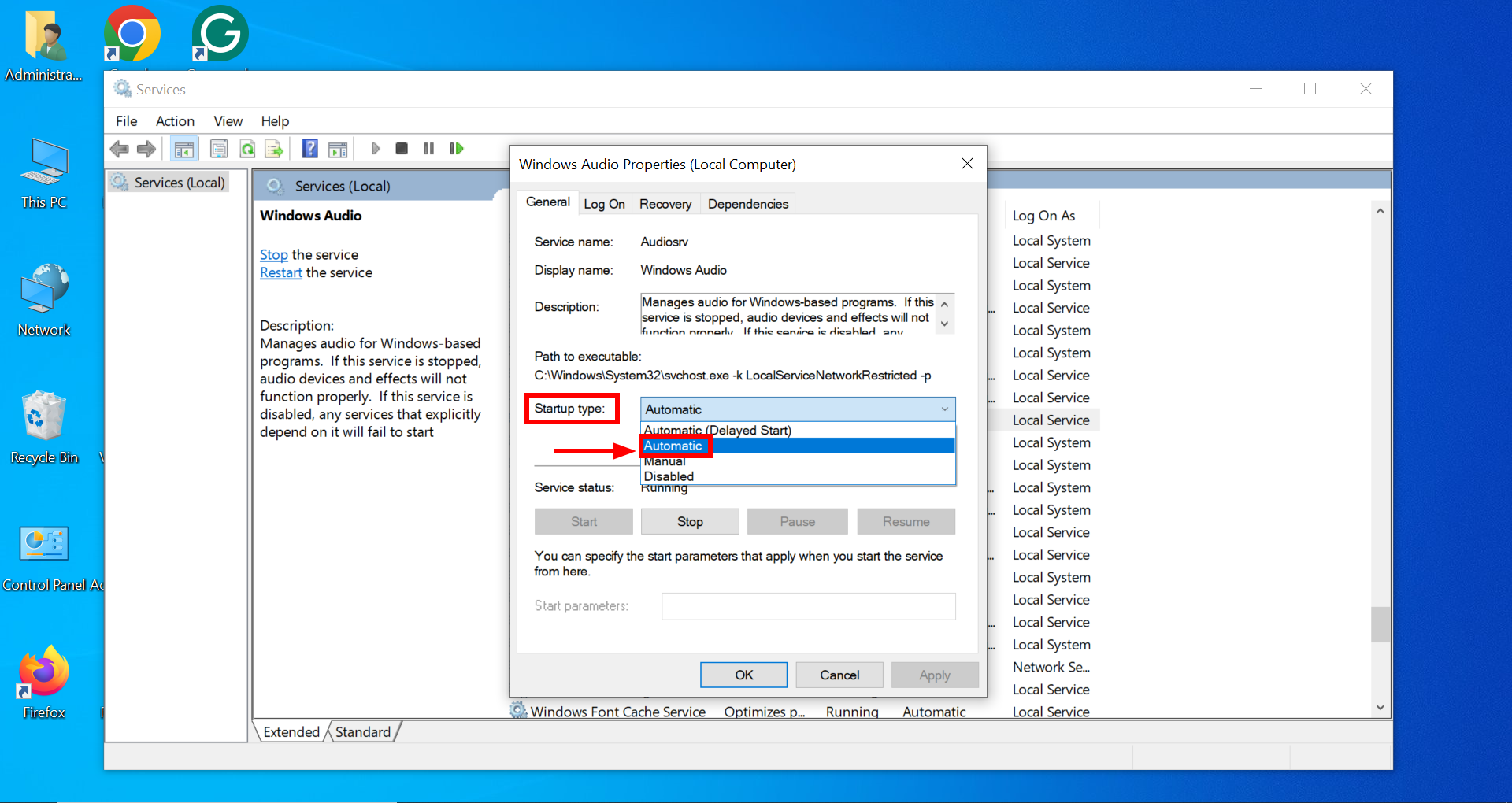
Task: Switch to the Extended view tab
Action: tap(291, 731)
